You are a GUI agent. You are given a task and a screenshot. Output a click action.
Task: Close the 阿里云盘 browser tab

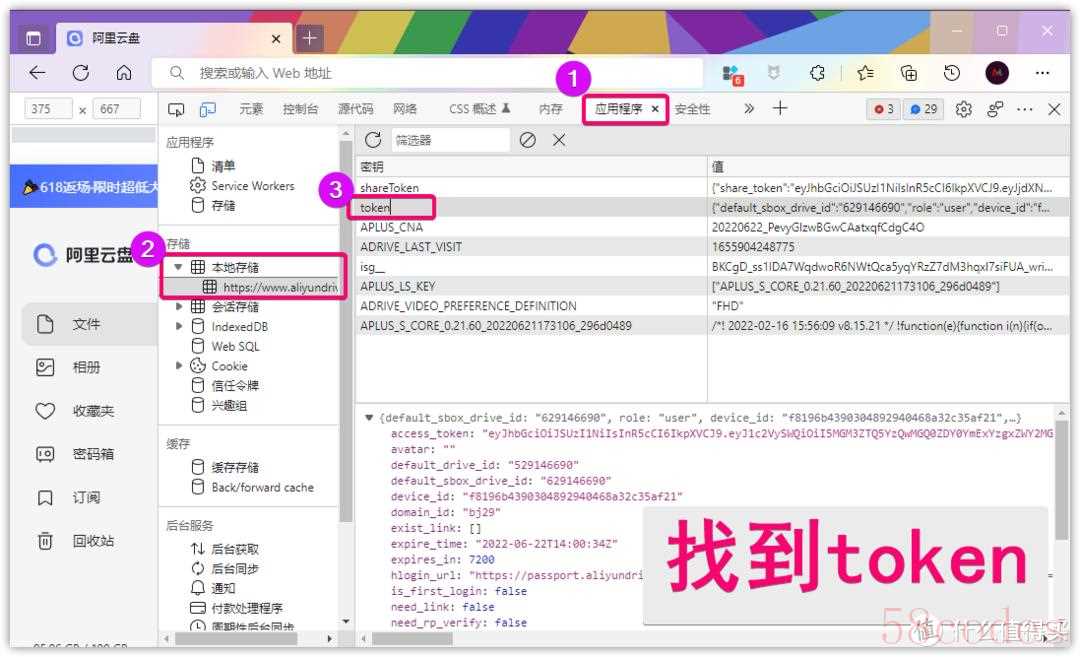(276, 39)
